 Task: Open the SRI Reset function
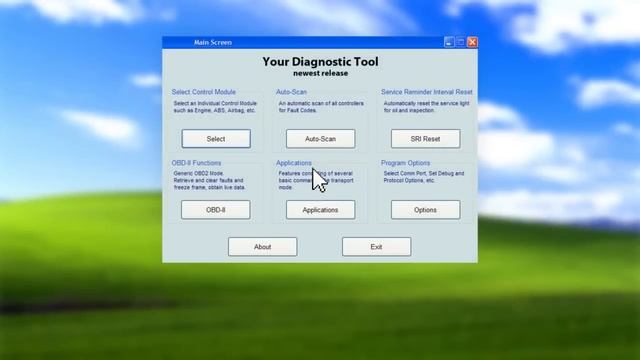(425, 139)
